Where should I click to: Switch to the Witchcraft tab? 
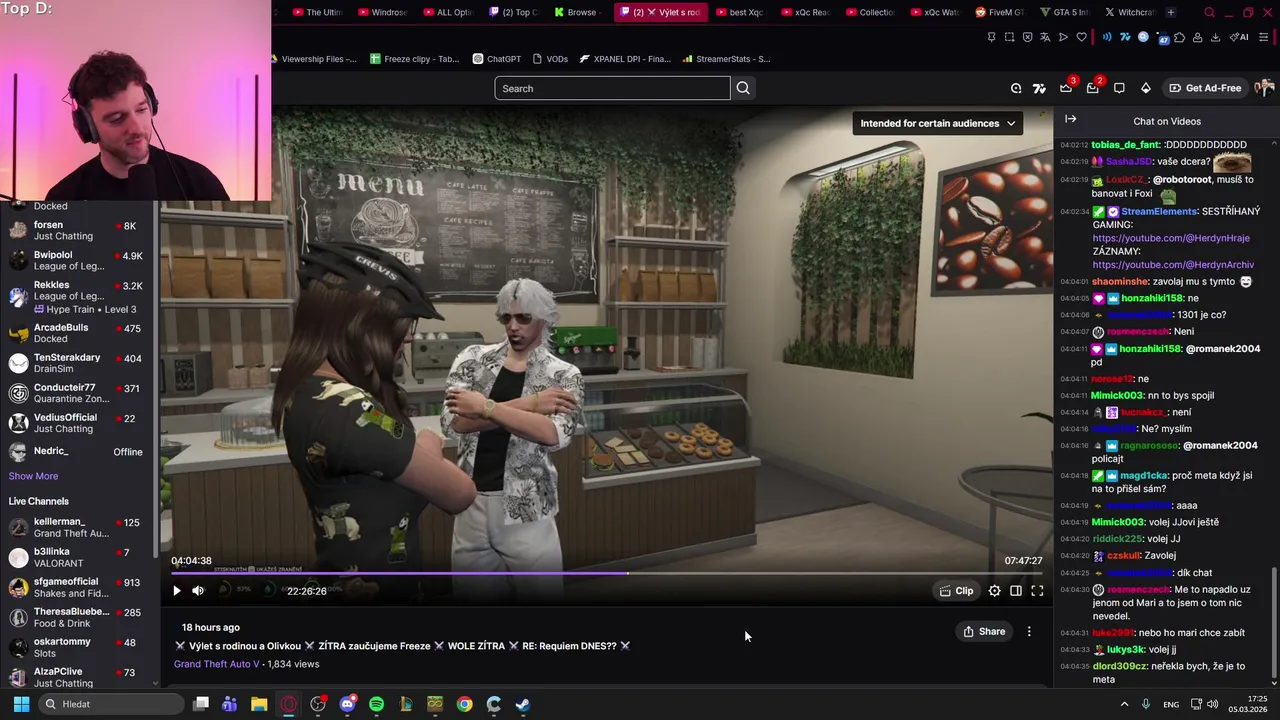point(1129,12)
